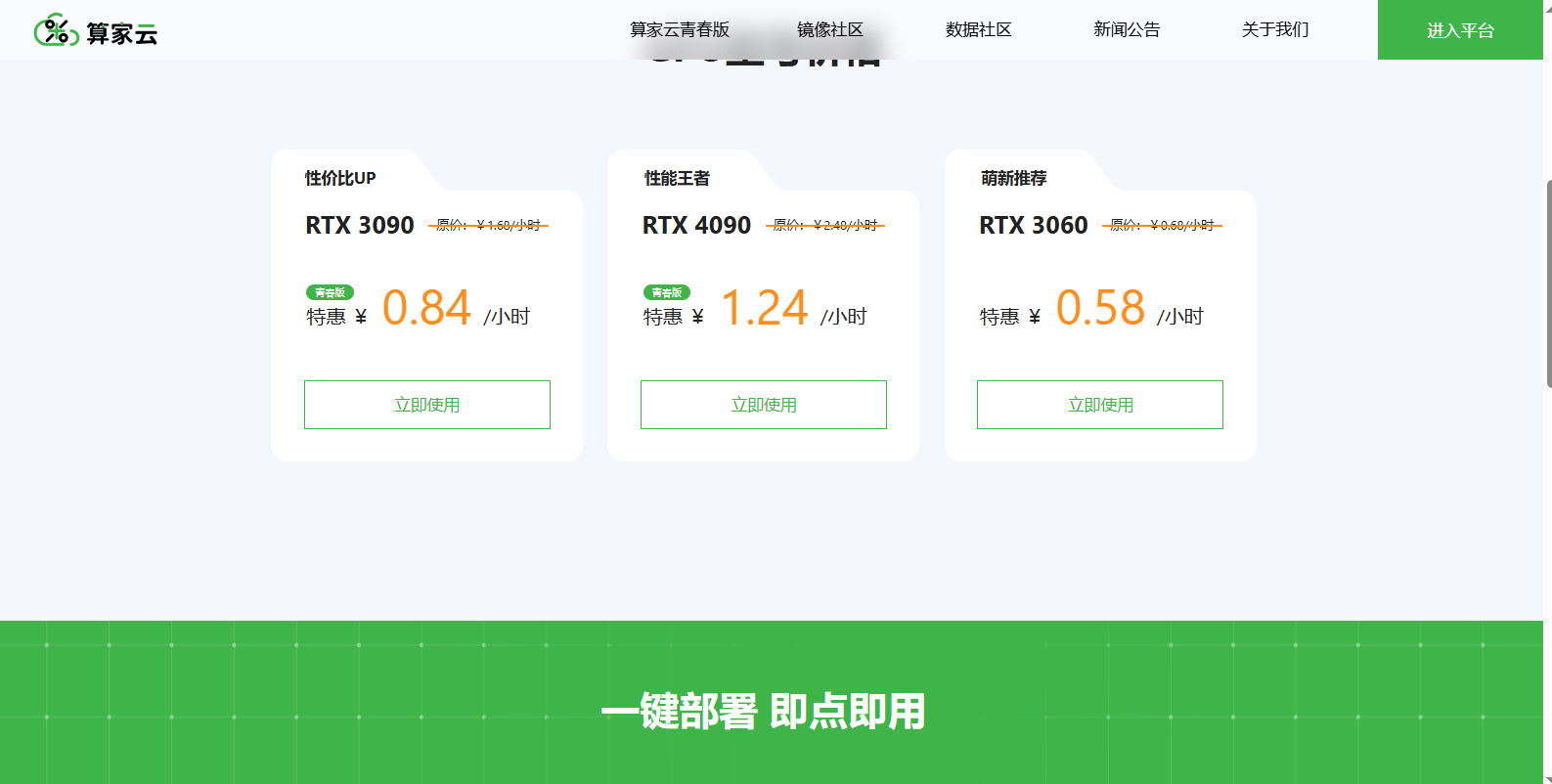Click 立即使用 under RTX 4090

tap(764, 405)
